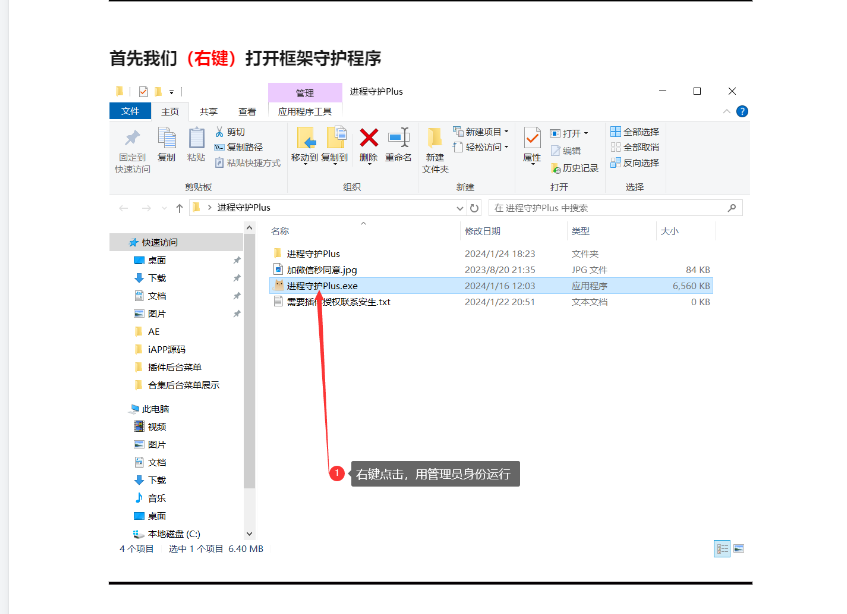Expand the 打开 dropdown arrow
Viewport: 847px width, 614px height.
[584, 132]
